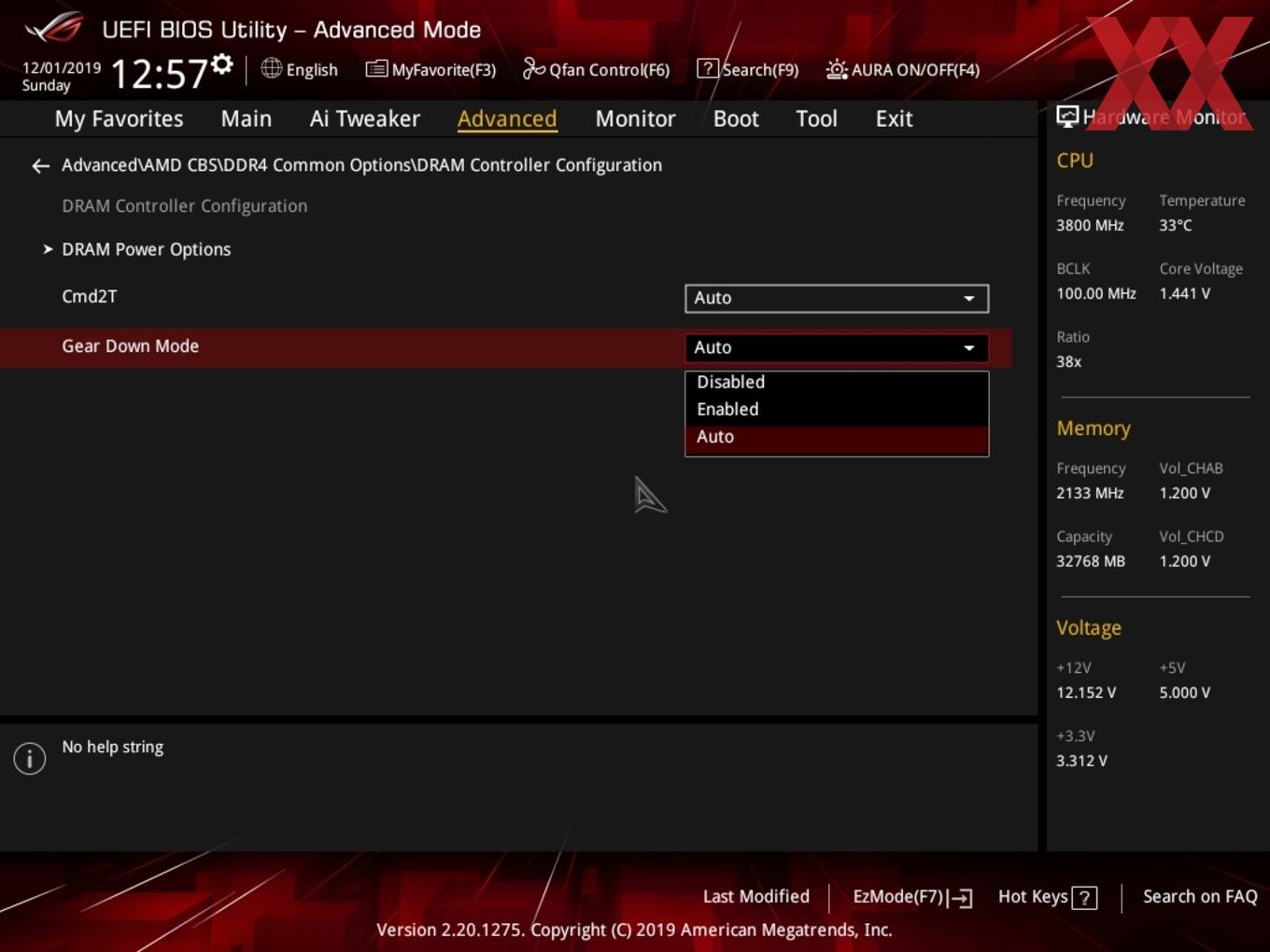Click the No help string text
1270x952 pixels.
point(113,747)
